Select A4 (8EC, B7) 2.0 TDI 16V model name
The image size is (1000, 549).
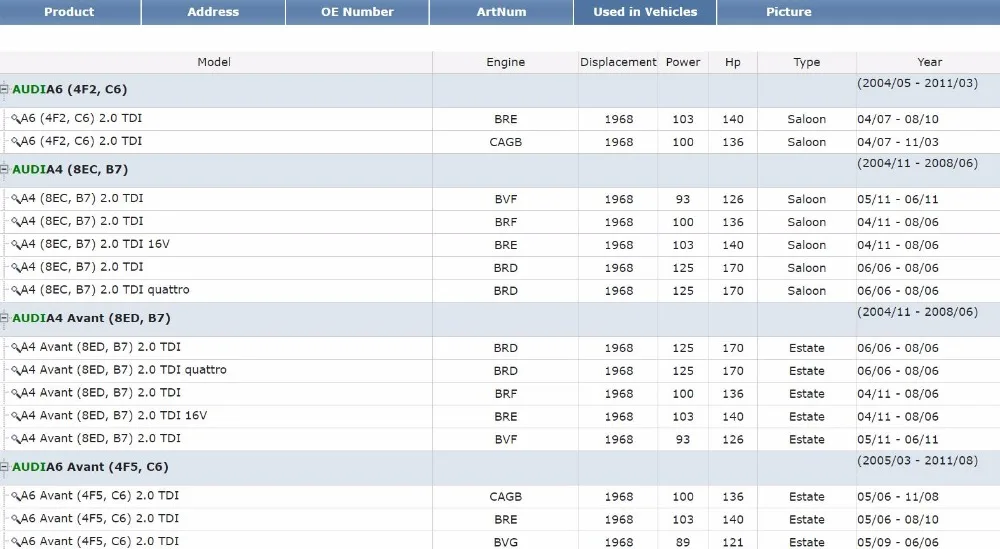pos(96,244)
